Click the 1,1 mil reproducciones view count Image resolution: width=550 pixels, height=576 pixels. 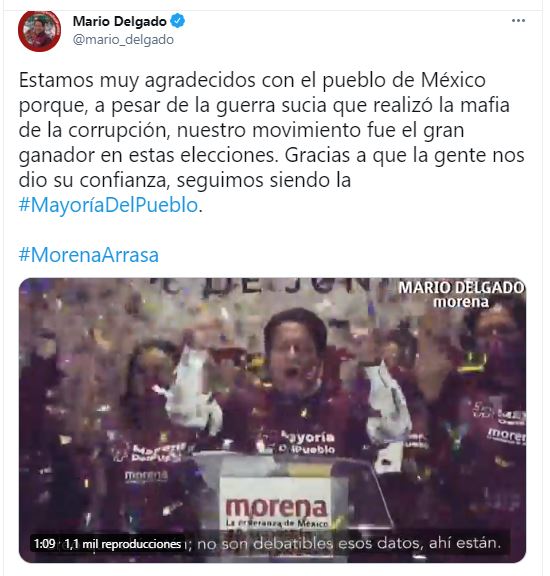tap(123, 544)
